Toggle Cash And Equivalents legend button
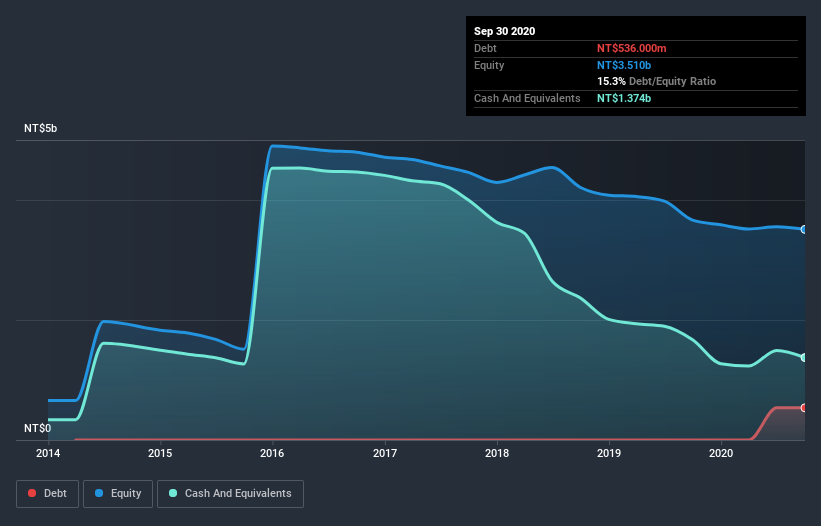The width and height of the screenshot is (821, 526). 230,494
